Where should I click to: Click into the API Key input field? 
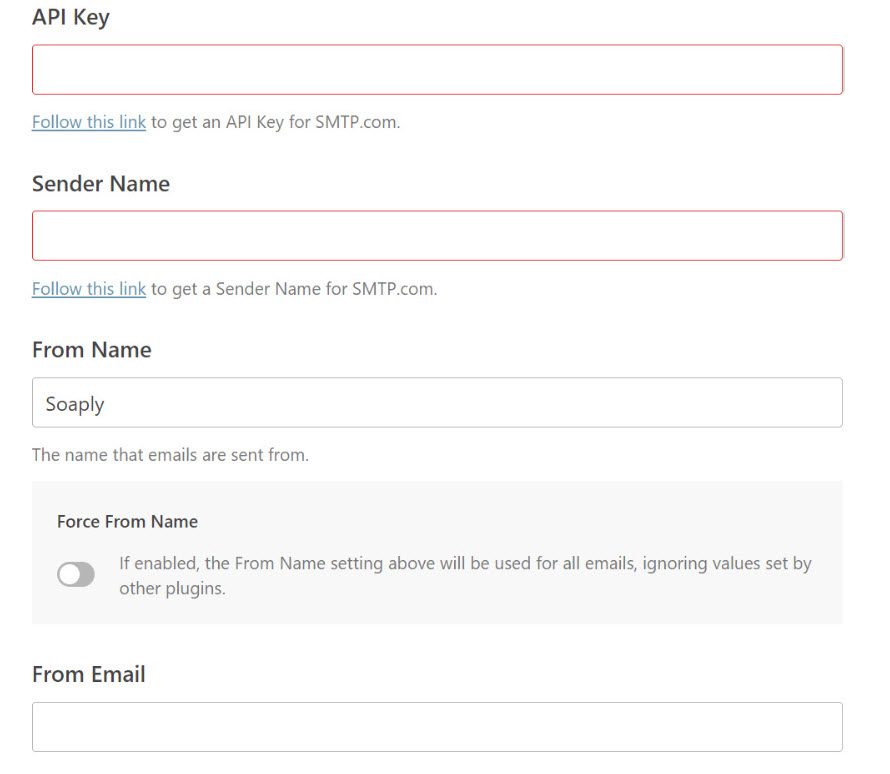437,70
